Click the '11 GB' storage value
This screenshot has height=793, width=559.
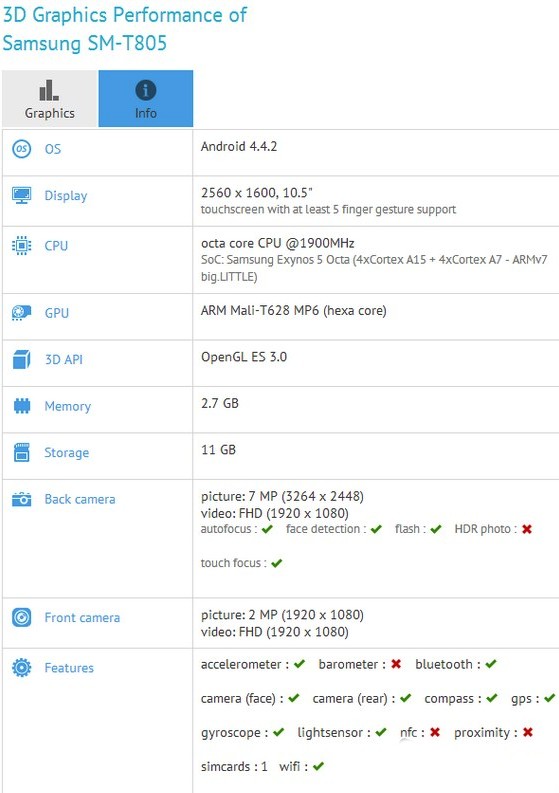click(219, 450)
